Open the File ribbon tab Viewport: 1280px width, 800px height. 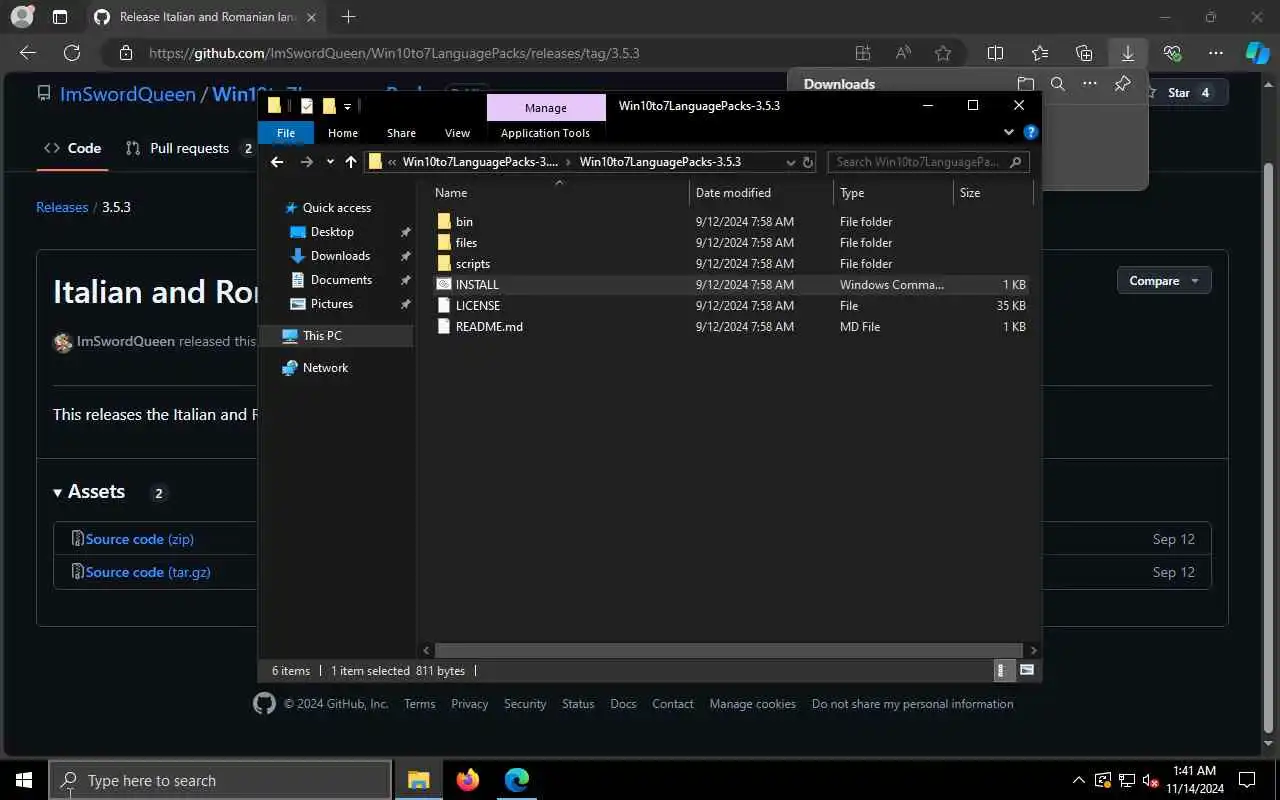[286, 133]
